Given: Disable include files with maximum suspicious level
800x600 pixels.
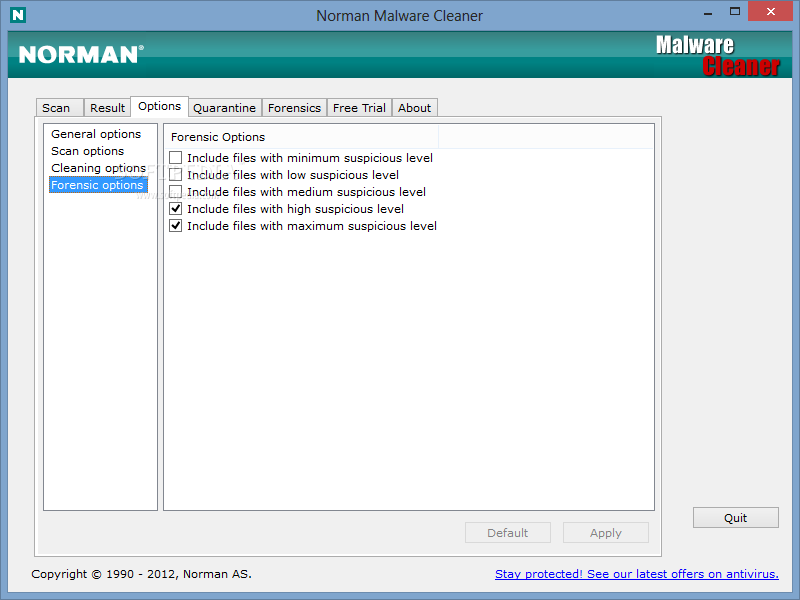Looking at the screenshot, I should point(176,226).
